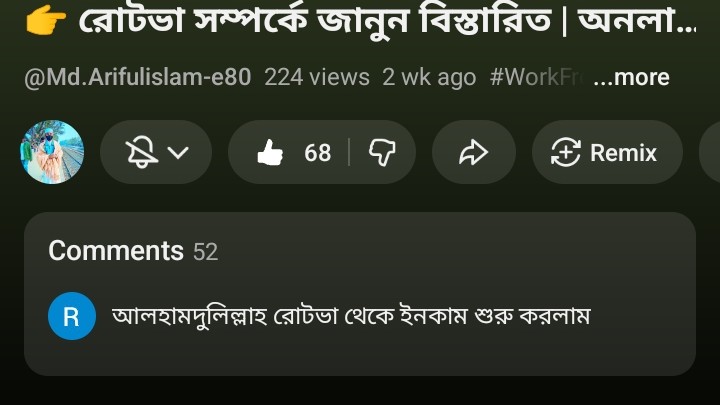The height and width of the screenshot is (405, 720).
Task: Tap the pointing hand emoji in title
Action: click(46, 20)
